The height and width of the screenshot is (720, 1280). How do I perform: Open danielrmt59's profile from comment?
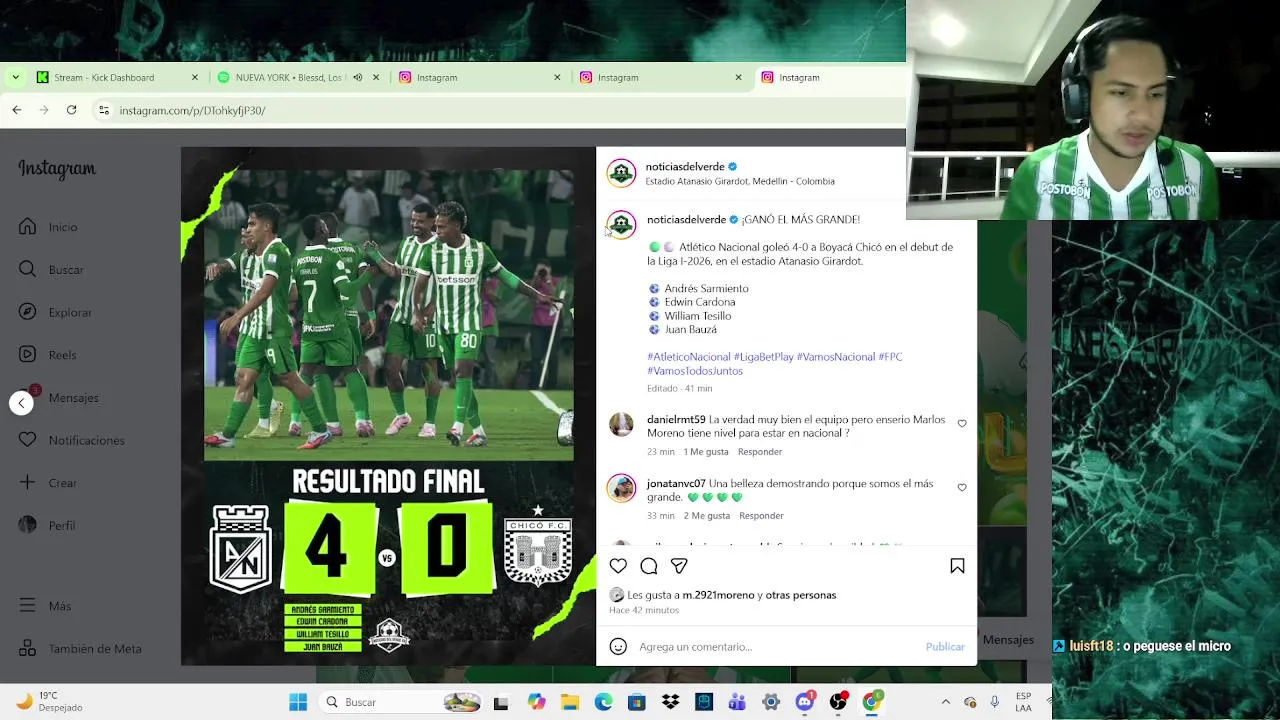pyautogui.click(x=676, y=420)
